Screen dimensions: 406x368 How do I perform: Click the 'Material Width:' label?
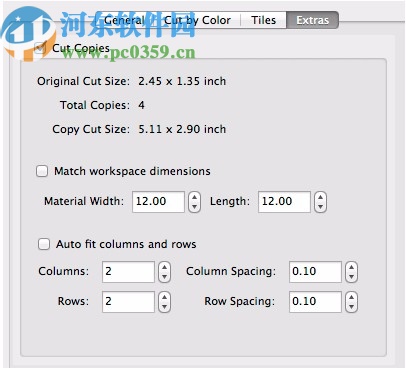tap(84, 201)
